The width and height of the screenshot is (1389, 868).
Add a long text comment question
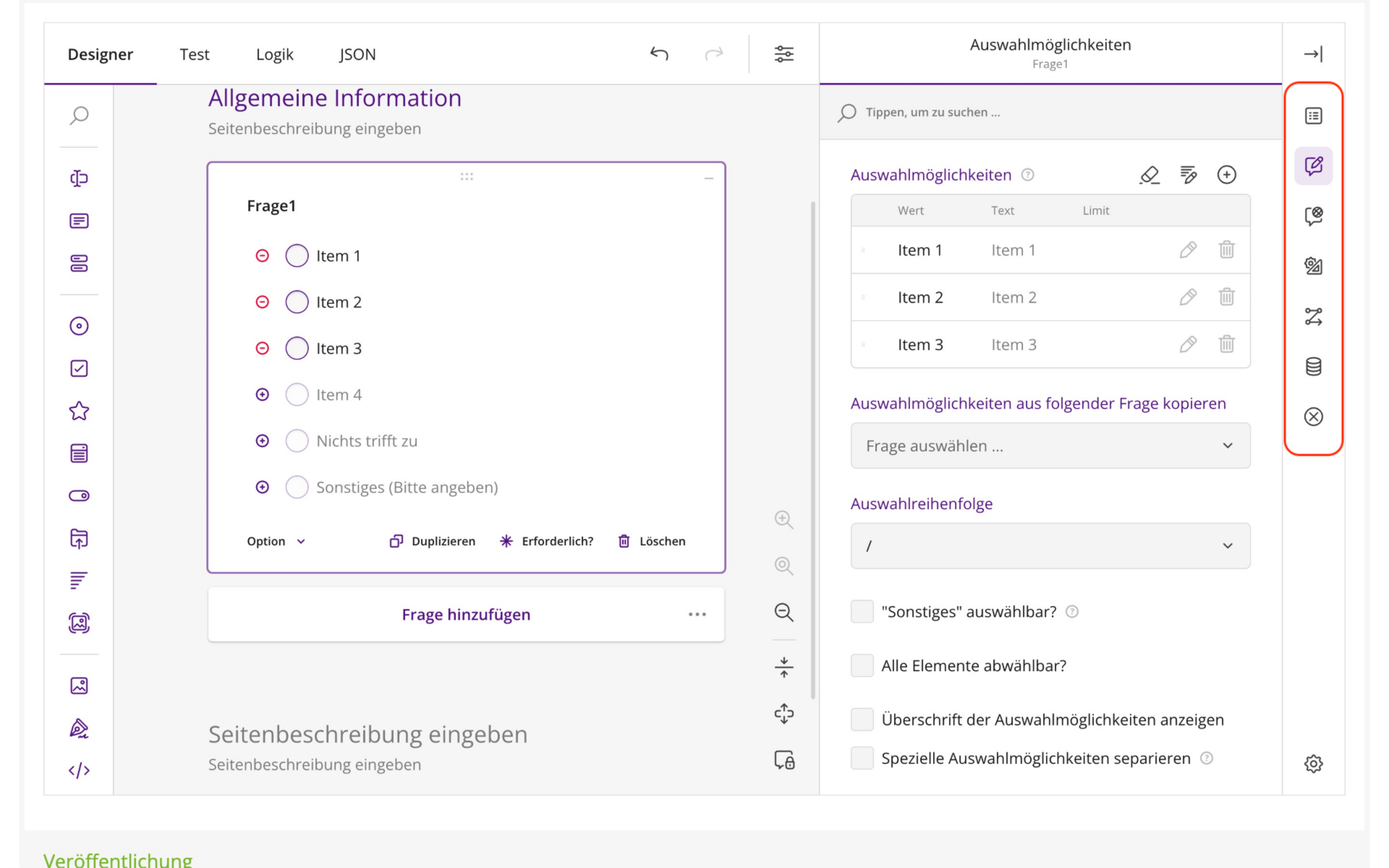click(79, 221)
